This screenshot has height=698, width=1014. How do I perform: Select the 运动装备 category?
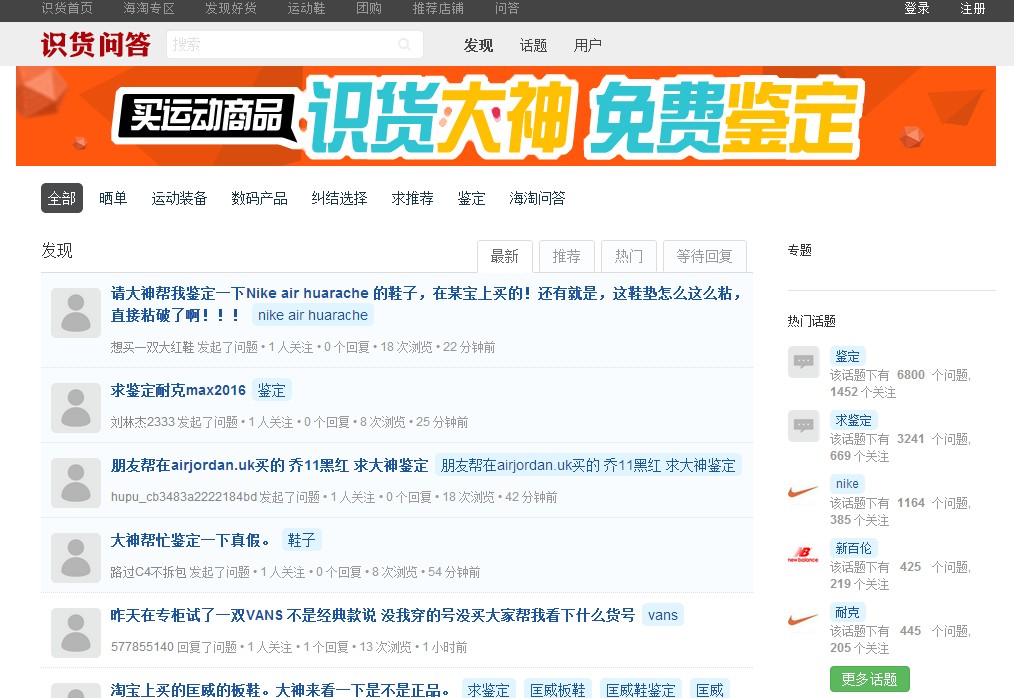point(179,199)
